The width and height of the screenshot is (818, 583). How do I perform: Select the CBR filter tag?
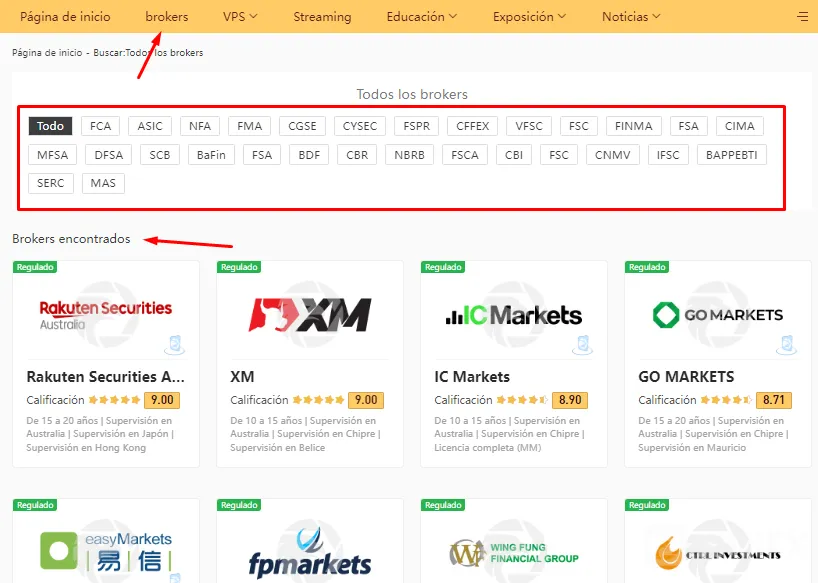(357, 155)
